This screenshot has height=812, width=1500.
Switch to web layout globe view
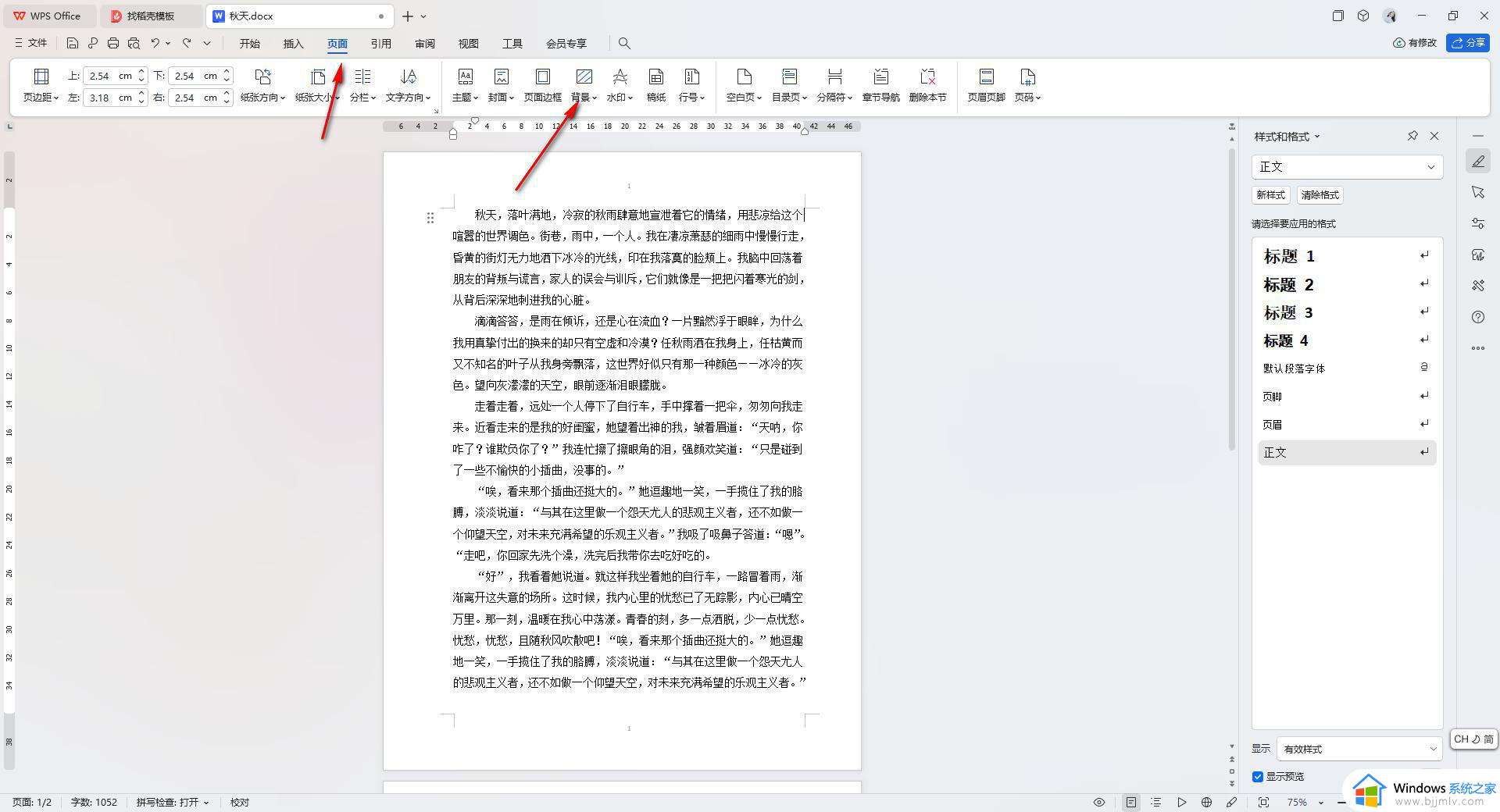pos(1207,802)
